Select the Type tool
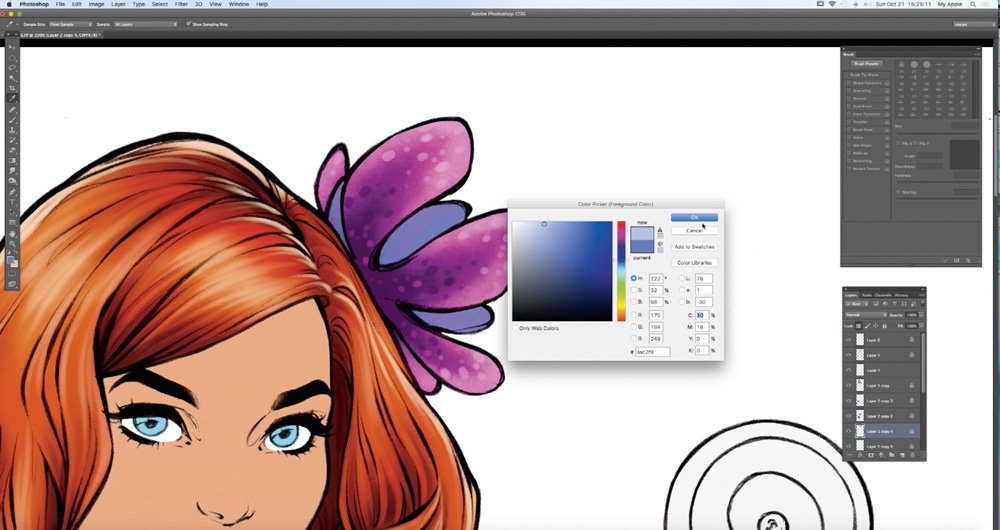The height and width of the screenshot is (530, 1000). click(x=11, y=201)
